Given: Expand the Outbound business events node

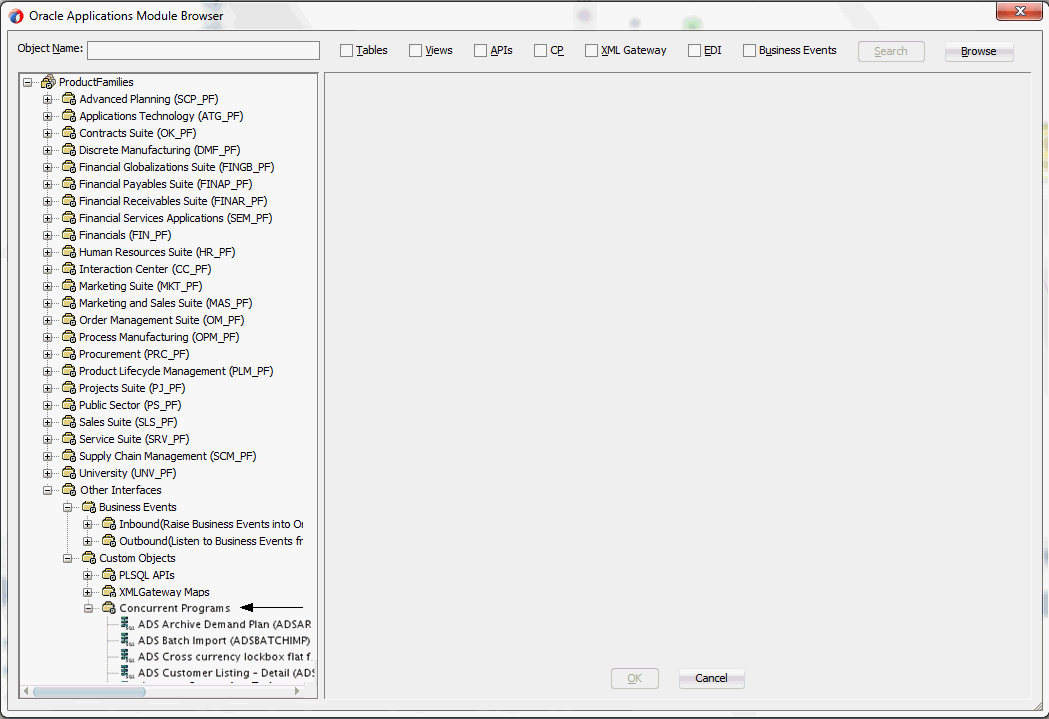Looking at the screenshot, I should (x=88, y=541).
